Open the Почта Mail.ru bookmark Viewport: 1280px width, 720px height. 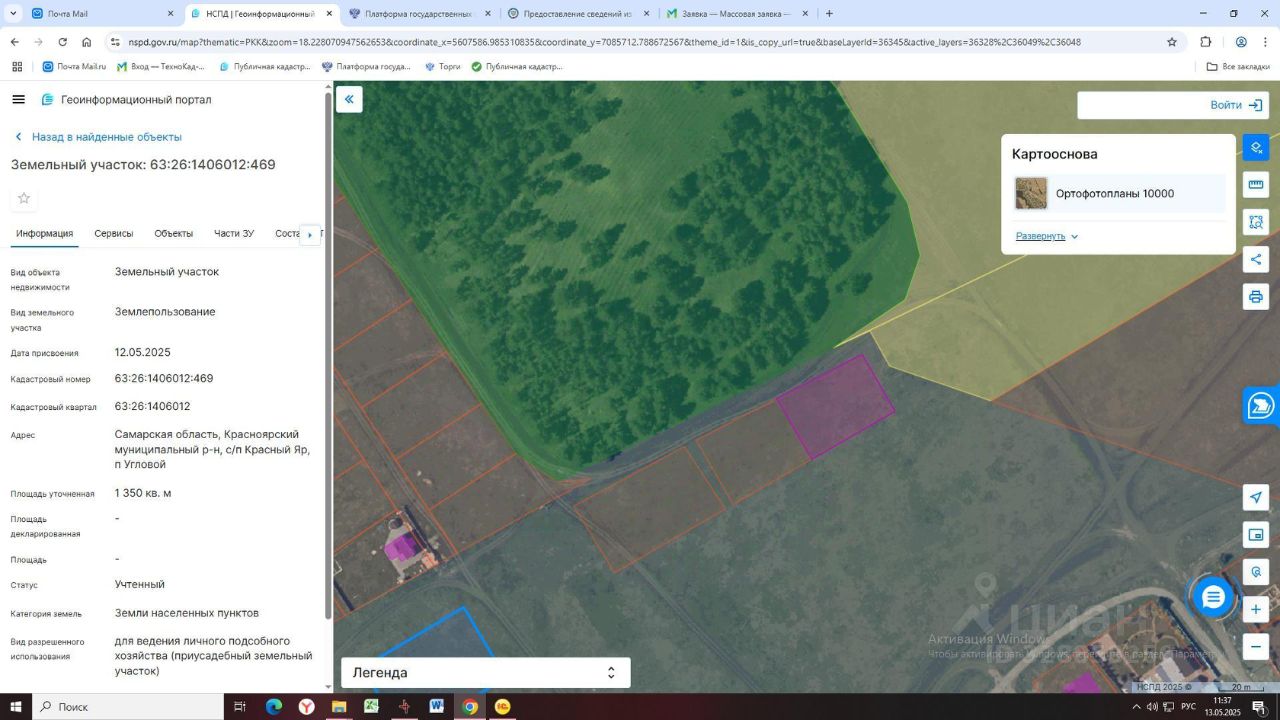[74, 67]
